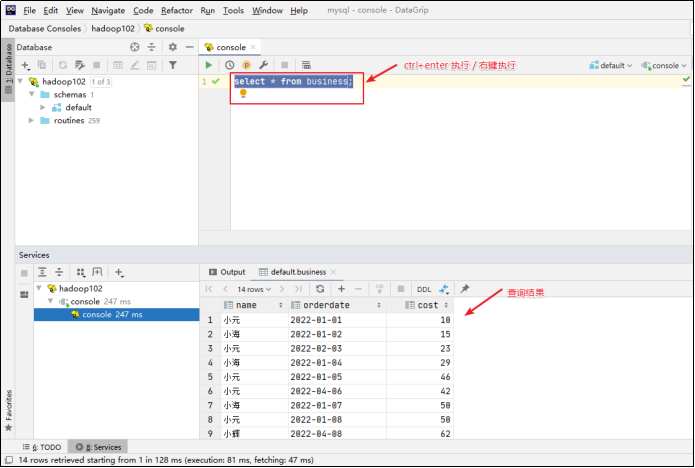695x468 pixels.
Task: Open the console session dropdown
Action: click(664, 66)
